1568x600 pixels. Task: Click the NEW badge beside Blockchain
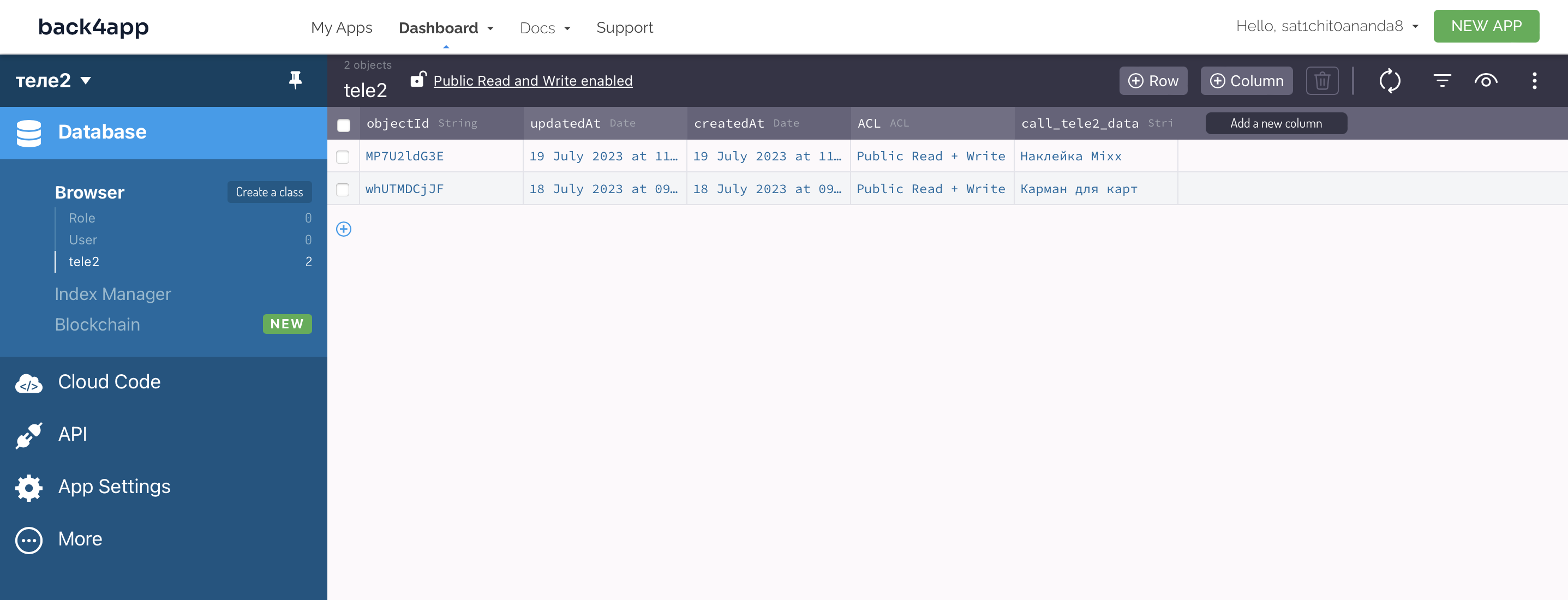pyautogui.click(x=288, y=325)
